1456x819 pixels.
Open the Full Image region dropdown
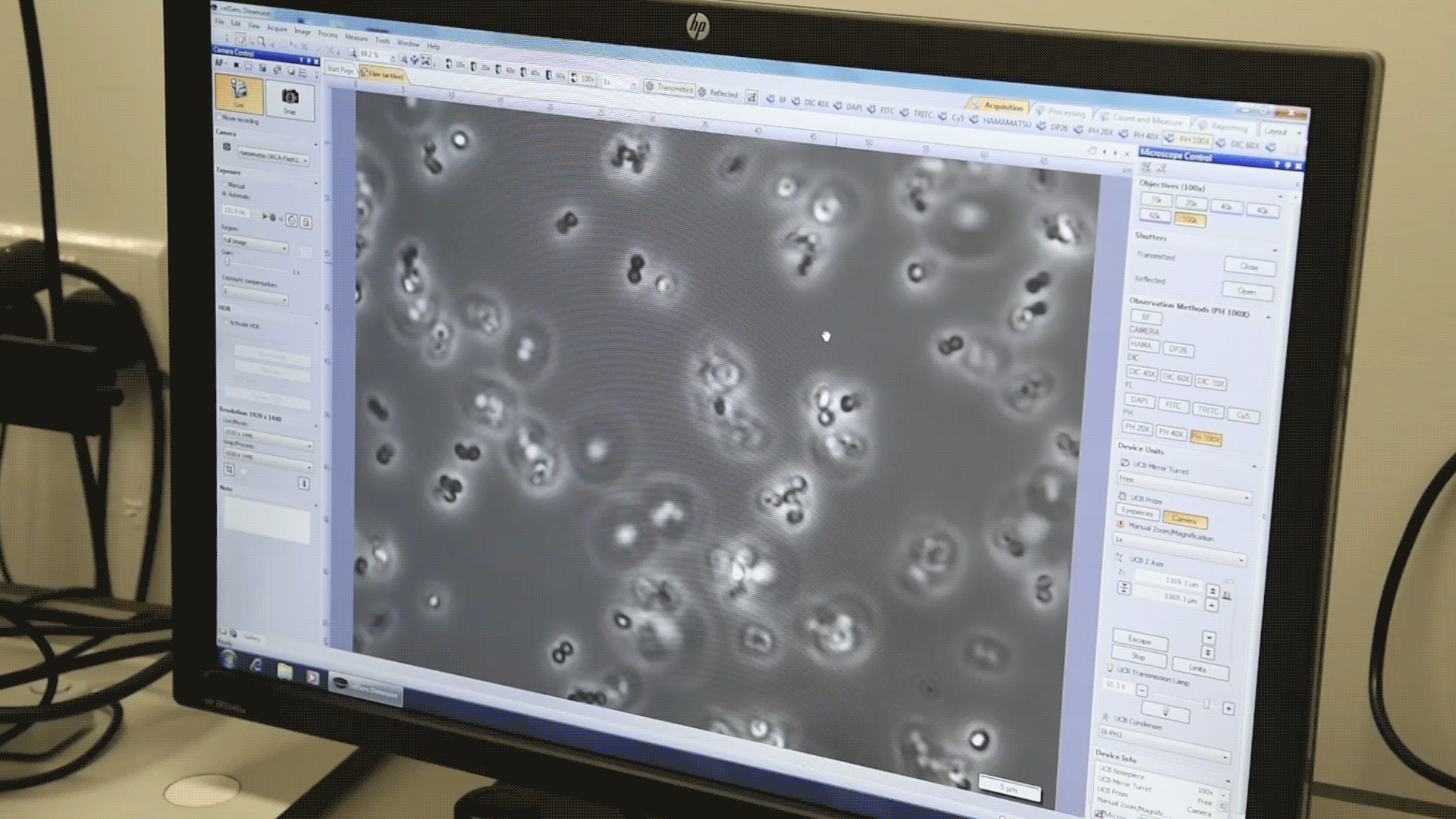click(x=256, y=243)
